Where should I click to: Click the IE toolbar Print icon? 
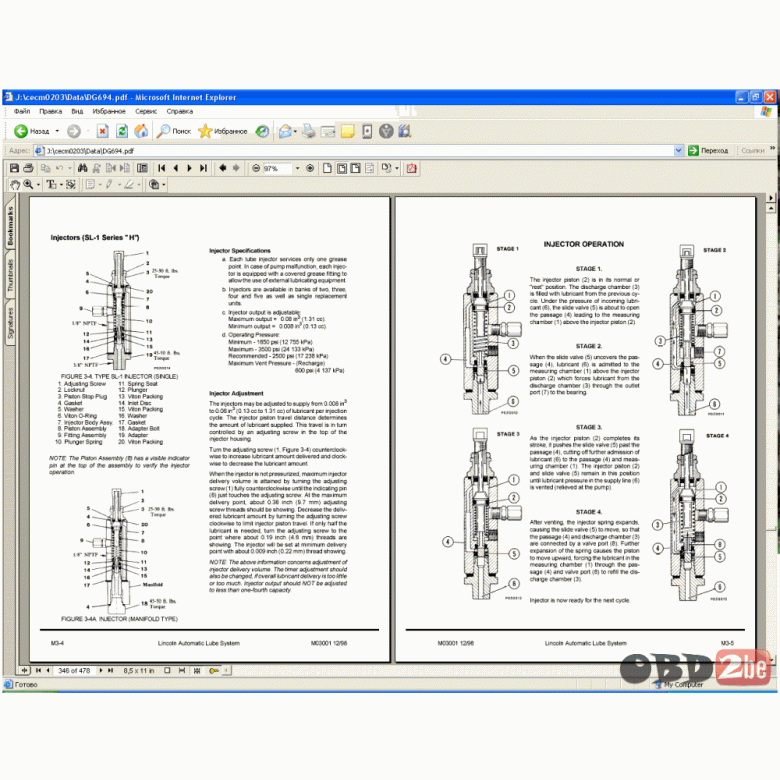point(308,131)
